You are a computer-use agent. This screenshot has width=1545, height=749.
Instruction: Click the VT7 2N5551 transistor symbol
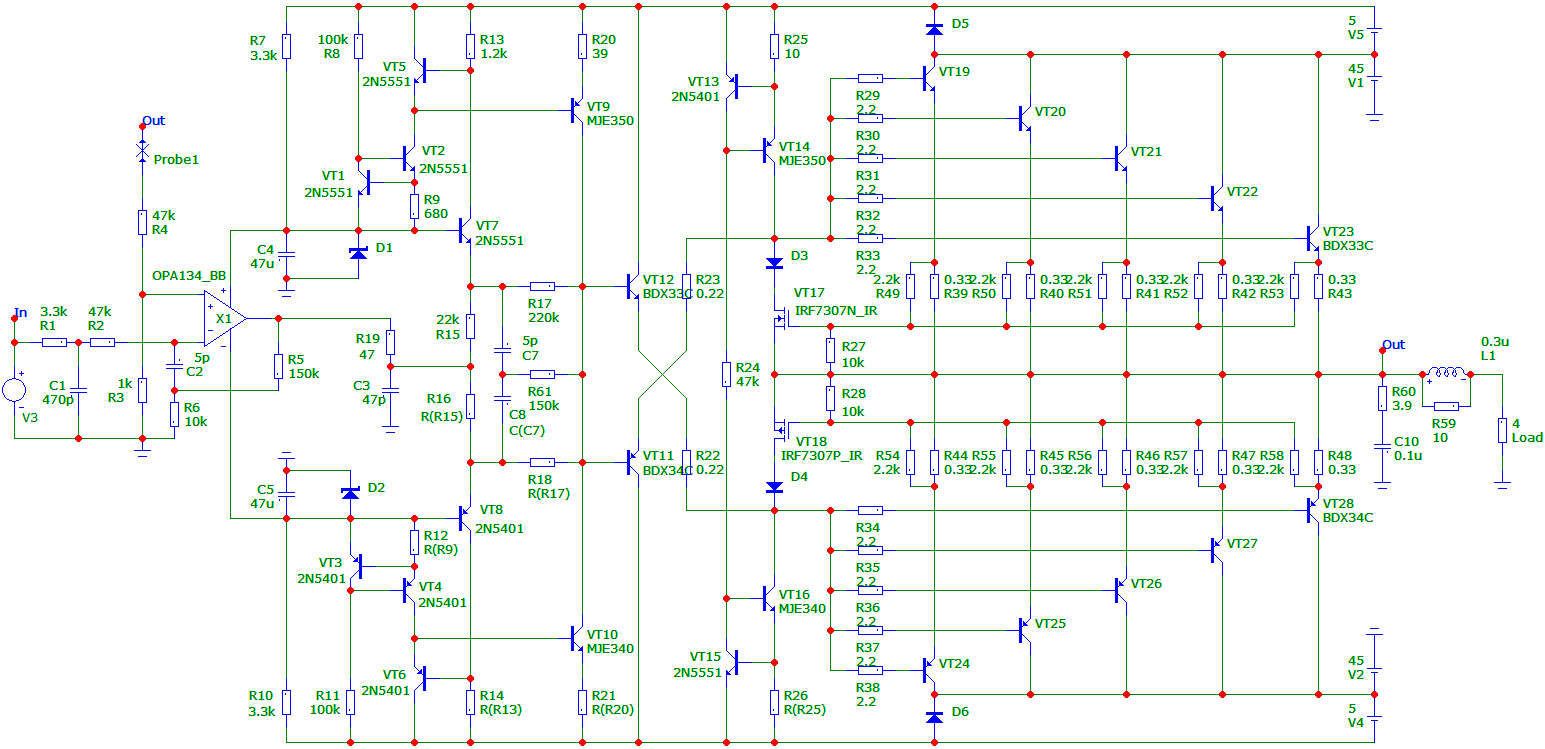(x=466, y=230)
